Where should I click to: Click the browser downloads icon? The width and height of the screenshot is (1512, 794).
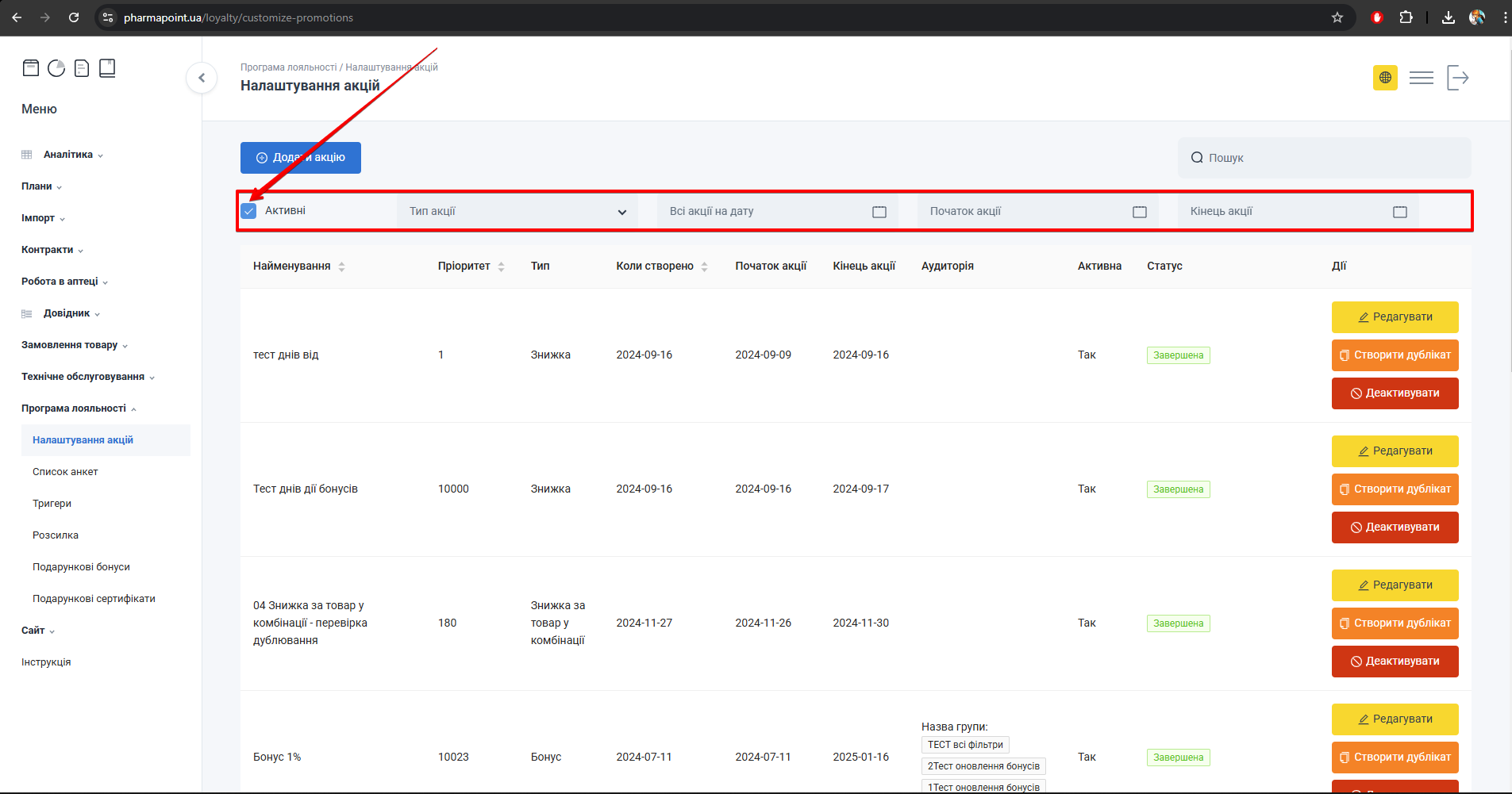(1449, 17)
